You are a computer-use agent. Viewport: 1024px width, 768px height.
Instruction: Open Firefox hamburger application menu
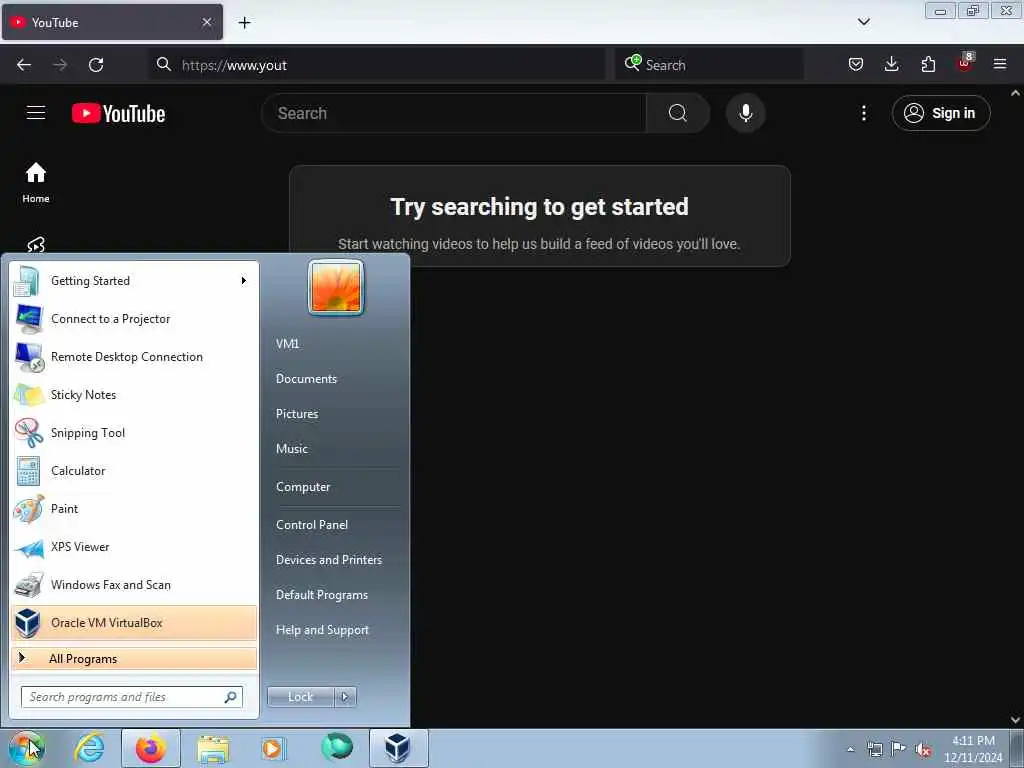tap(1000, 64)
